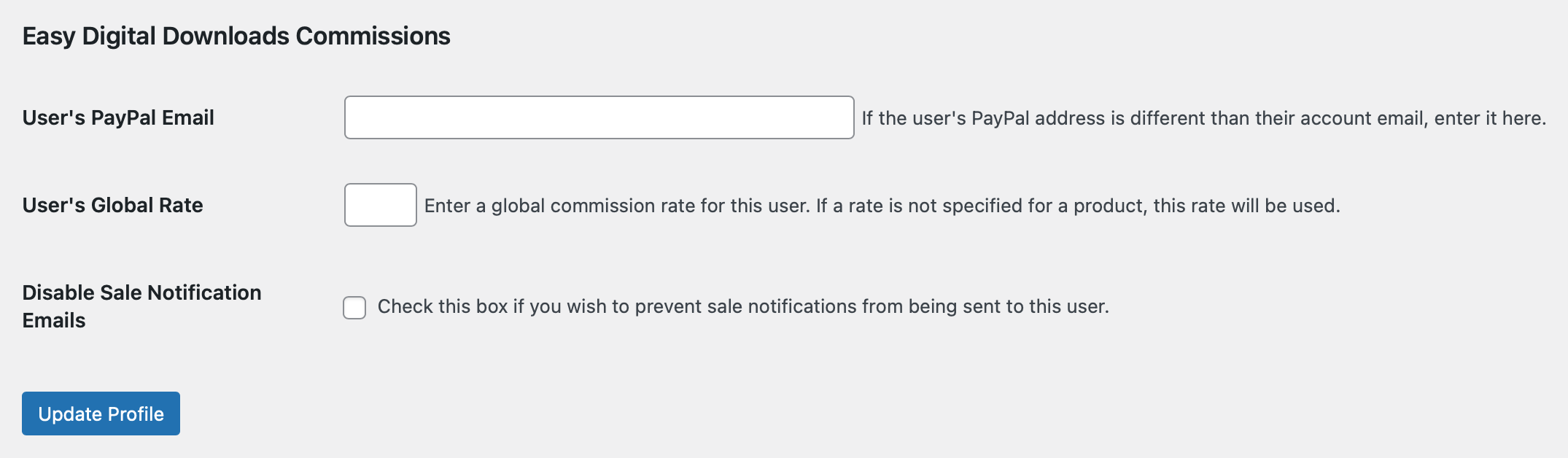Tick the box to prevent sale notifications

(354, 308)
